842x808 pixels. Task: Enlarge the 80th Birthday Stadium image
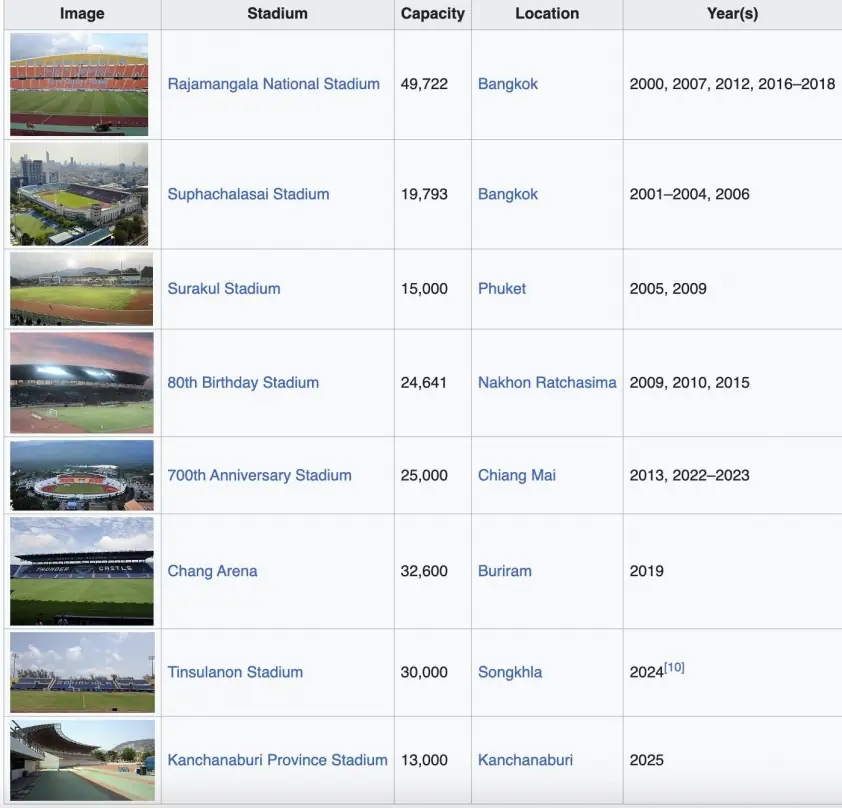[81, 382]
